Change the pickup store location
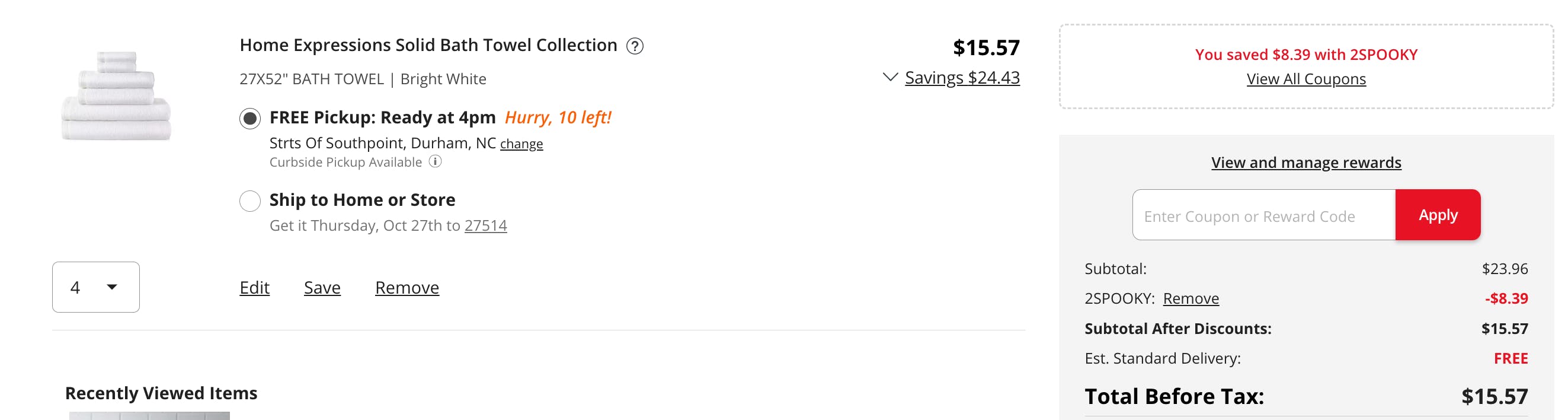Screen dimensions: 1568x420 [x=521, y=145]
